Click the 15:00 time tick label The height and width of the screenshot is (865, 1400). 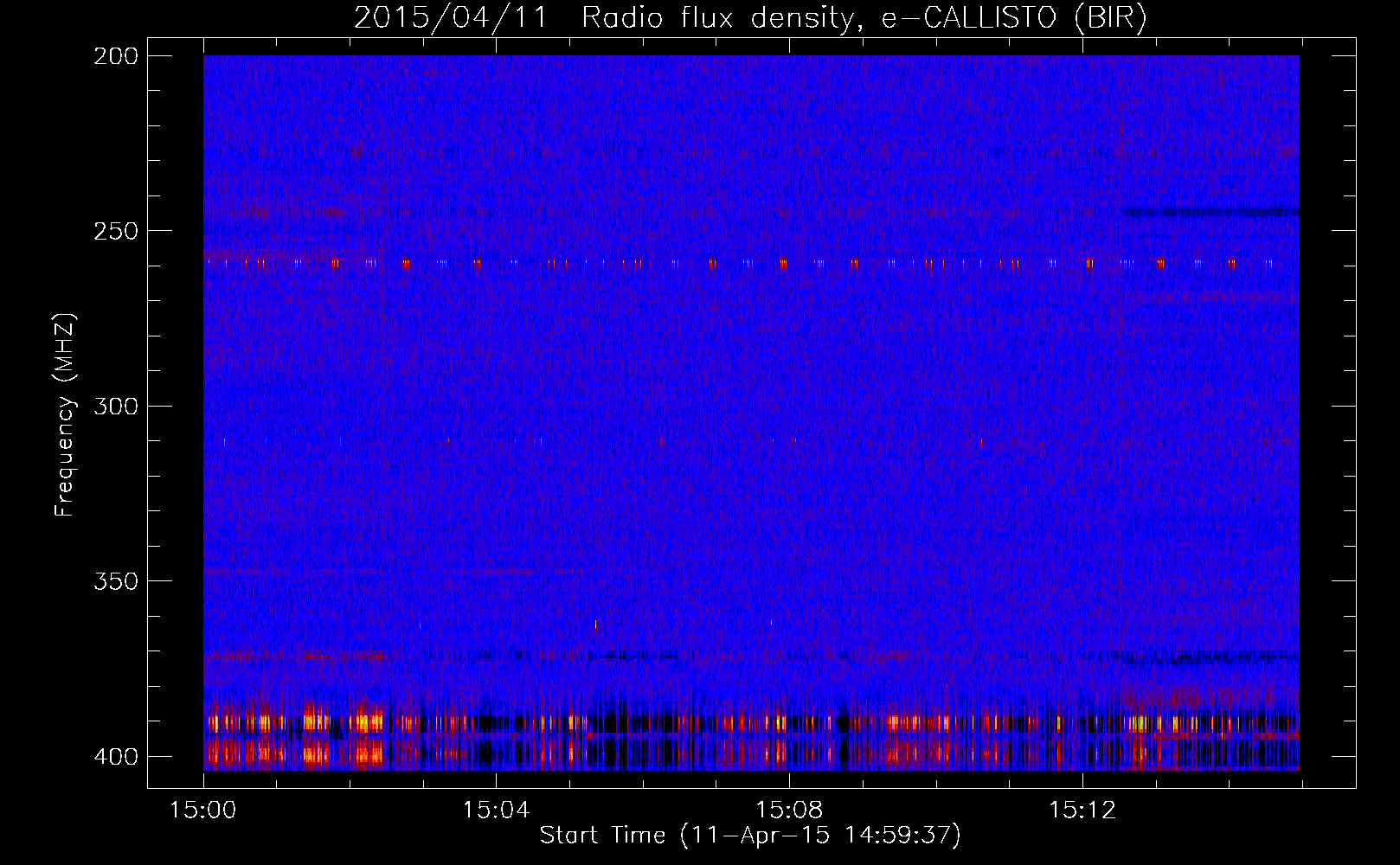coord(203,811)
